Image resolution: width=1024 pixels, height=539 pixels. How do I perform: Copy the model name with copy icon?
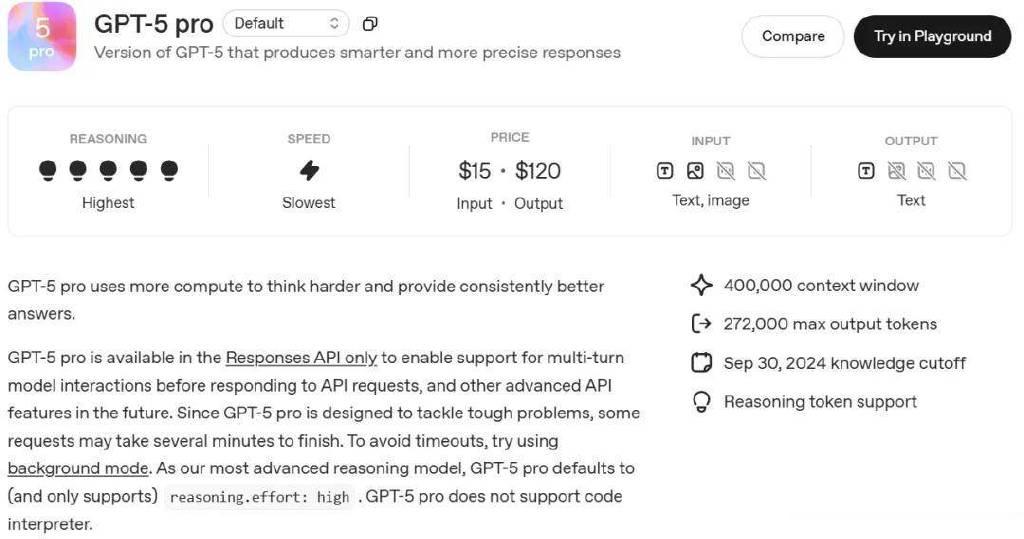click(x=370, y=23)
